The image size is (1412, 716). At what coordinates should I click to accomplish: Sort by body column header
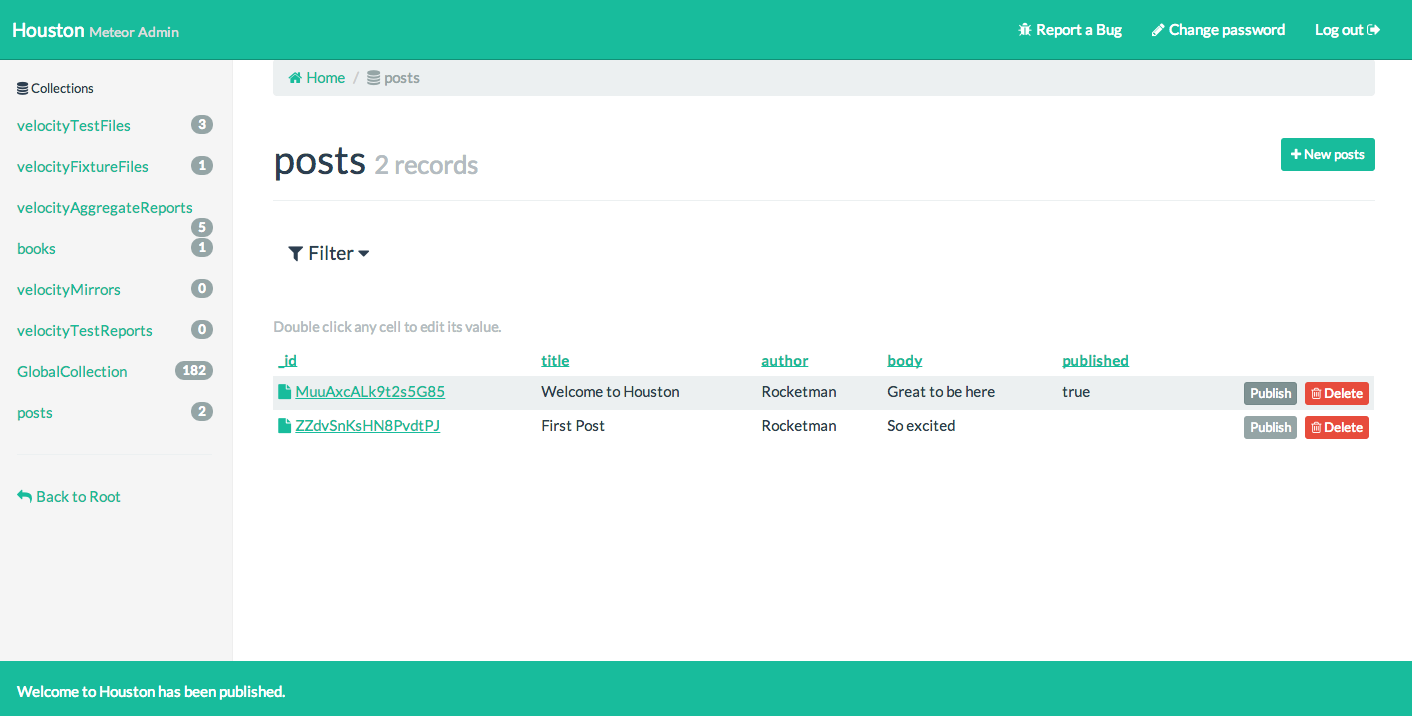[905, 361]
